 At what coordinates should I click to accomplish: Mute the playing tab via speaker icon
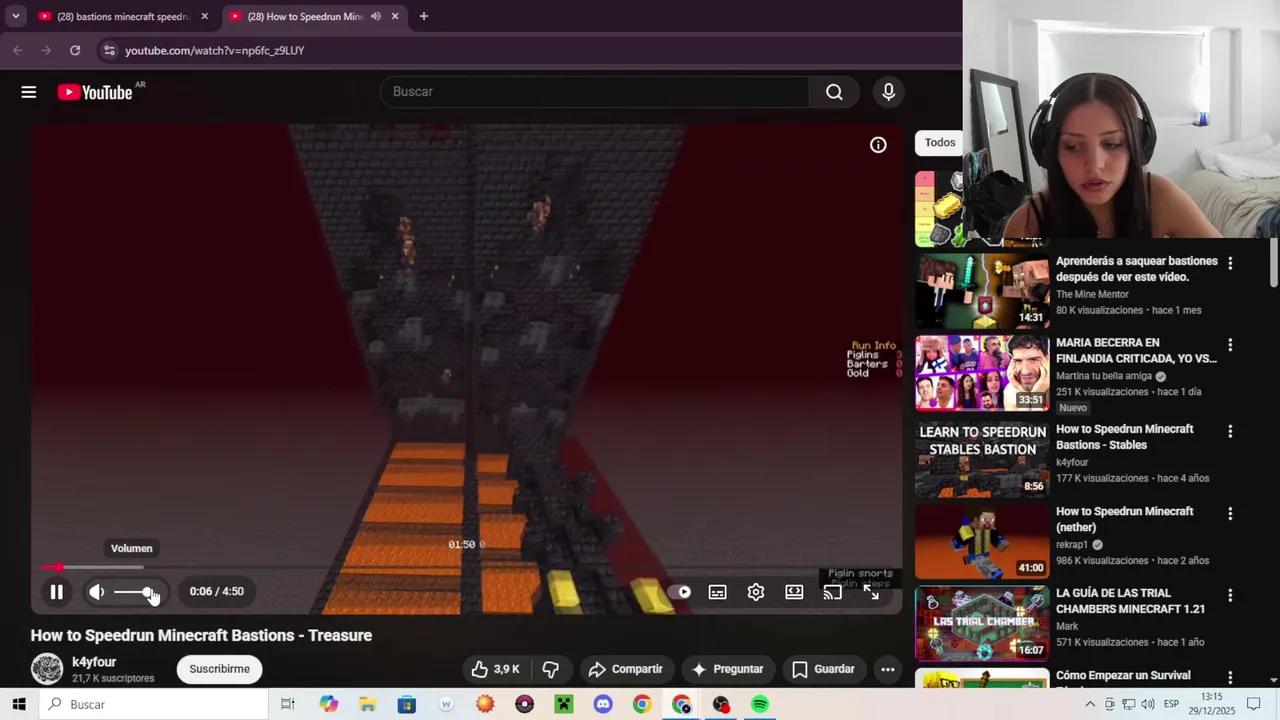376,17
